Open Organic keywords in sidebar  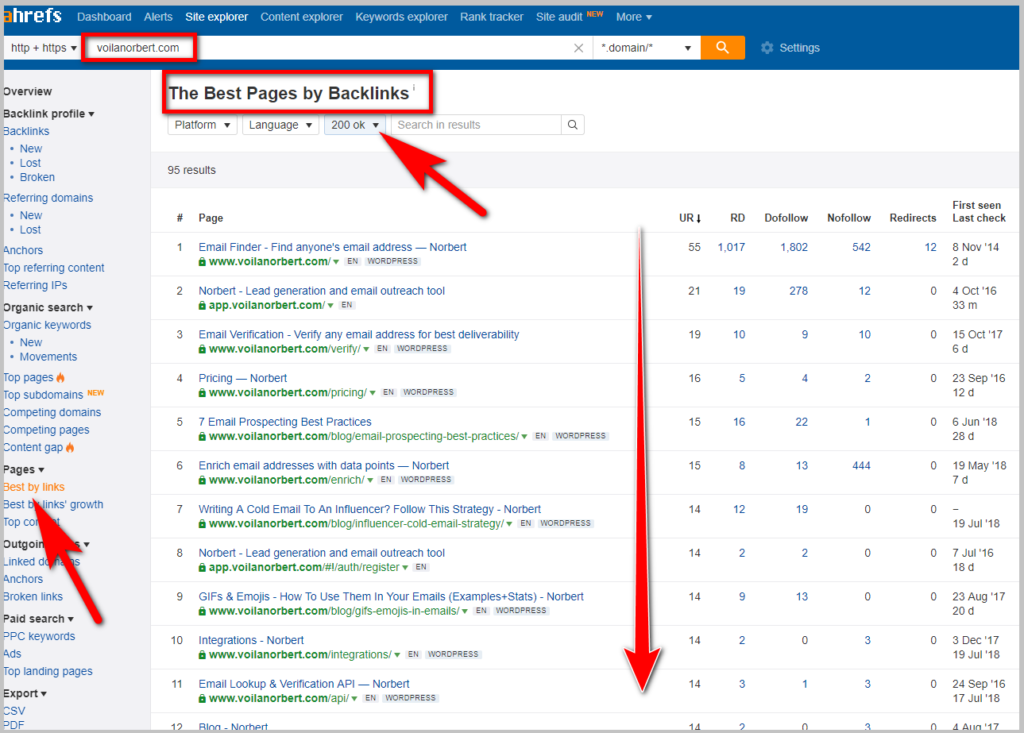[47, 325]
